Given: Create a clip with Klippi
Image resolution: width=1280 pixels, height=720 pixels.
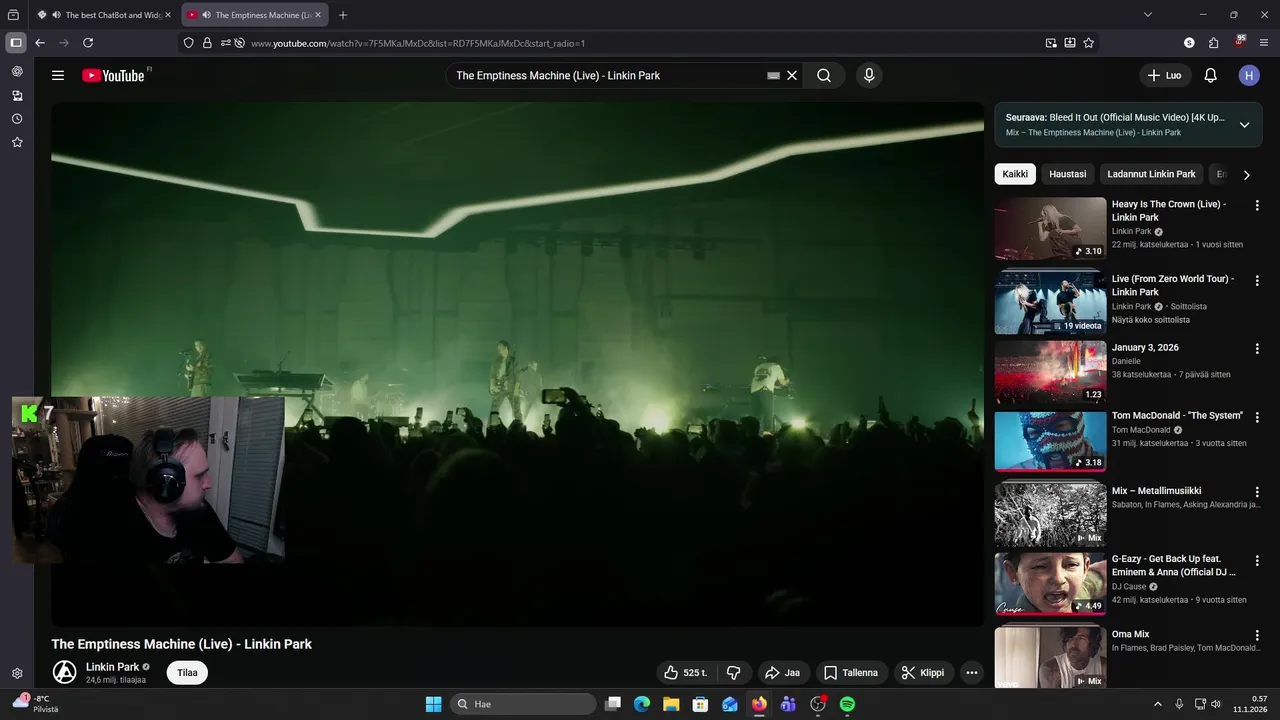Looking at the screenshot, I should point(923,673).
